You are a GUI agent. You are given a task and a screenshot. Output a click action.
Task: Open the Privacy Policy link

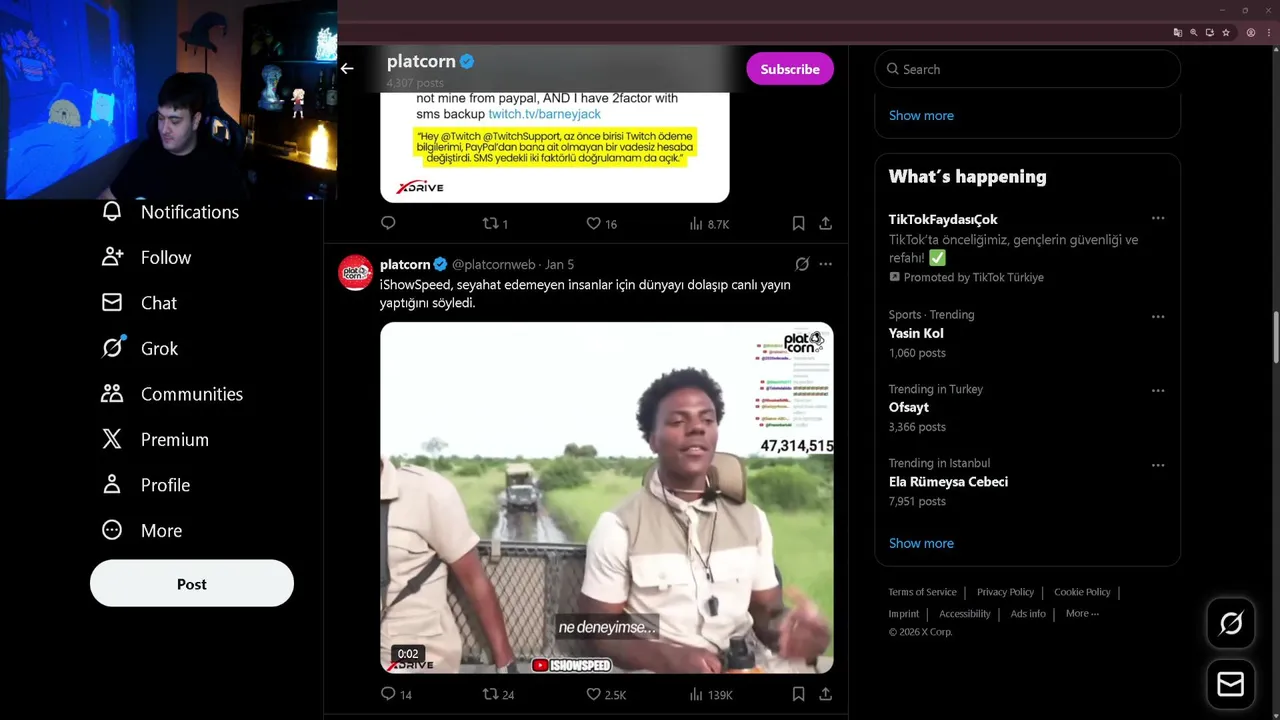(x=1005, y=592)
